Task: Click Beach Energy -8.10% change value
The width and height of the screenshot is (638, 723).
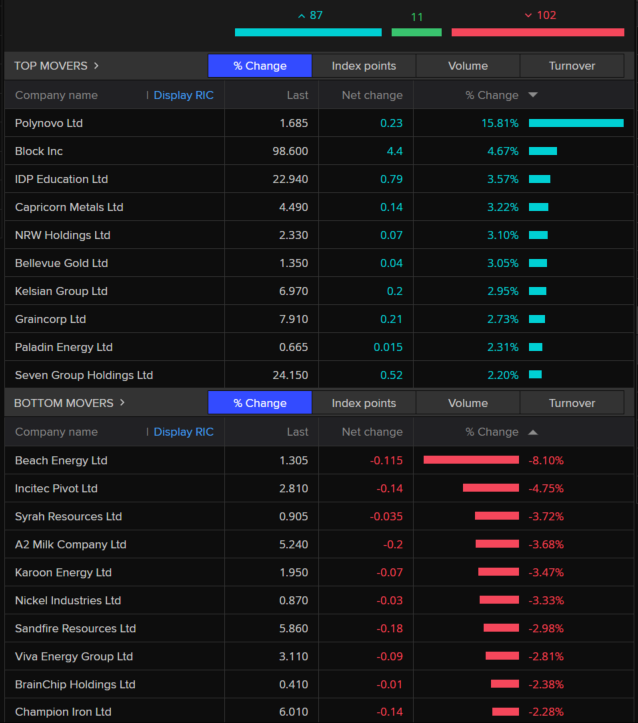Action: coord(546,460)
